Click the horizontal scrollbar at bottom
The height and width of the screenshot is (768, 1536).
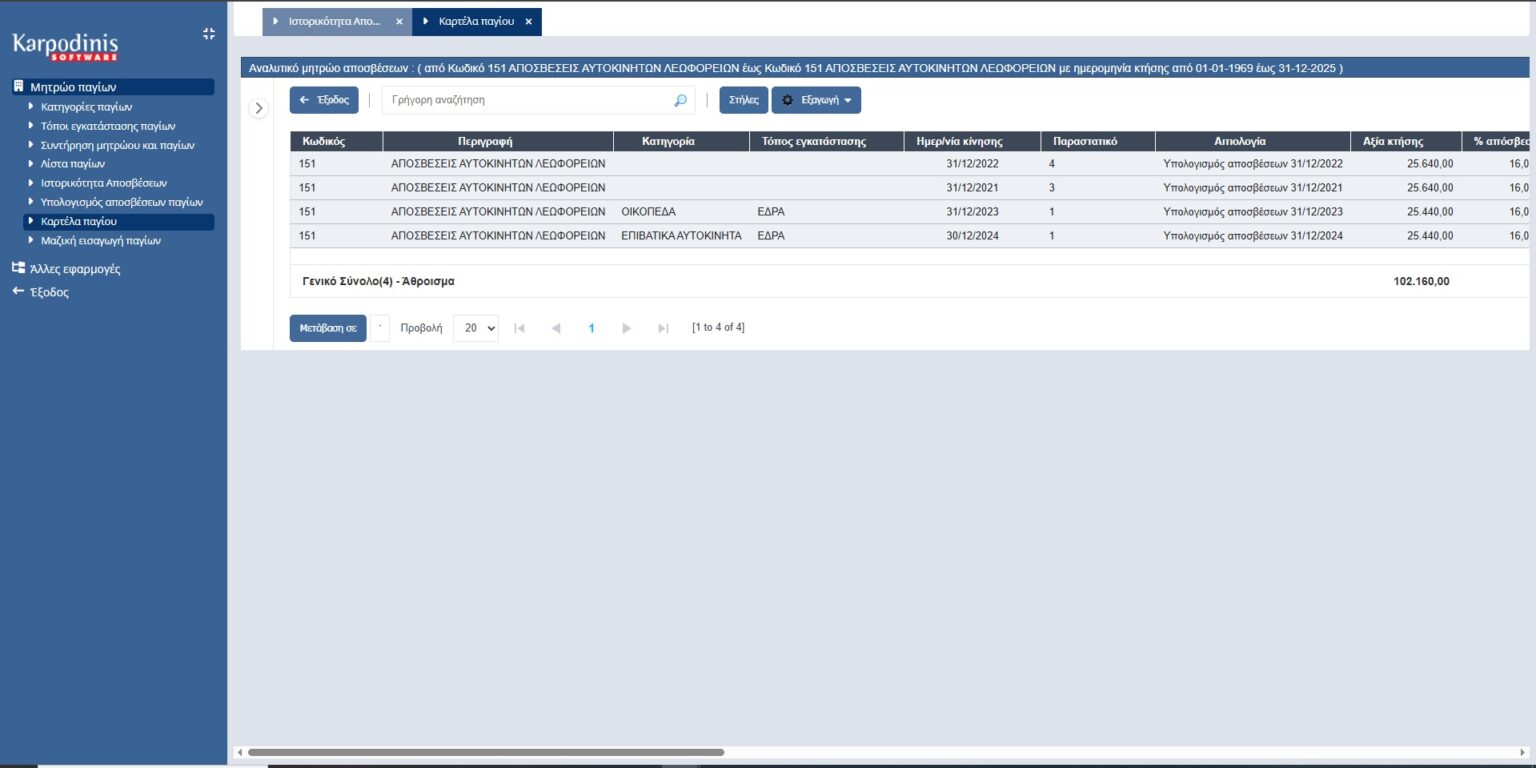[485, 752]
